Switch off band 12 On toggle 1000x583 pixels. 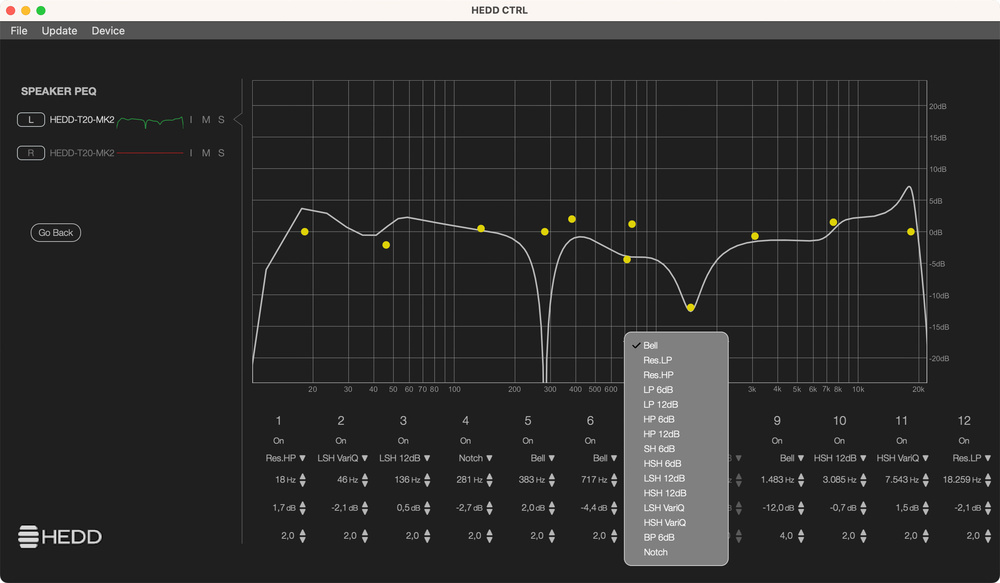[964, 441]
